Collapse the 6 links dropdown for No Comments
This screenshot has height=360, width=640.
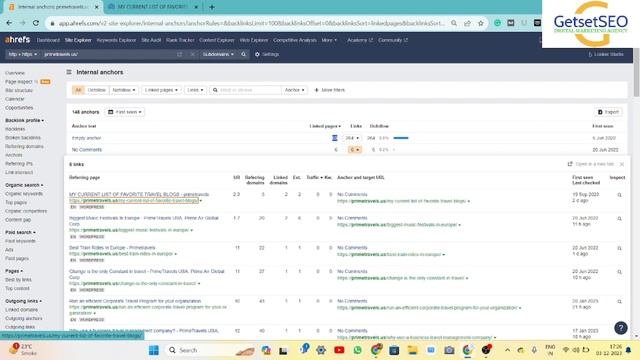click(x=354, y=150)
